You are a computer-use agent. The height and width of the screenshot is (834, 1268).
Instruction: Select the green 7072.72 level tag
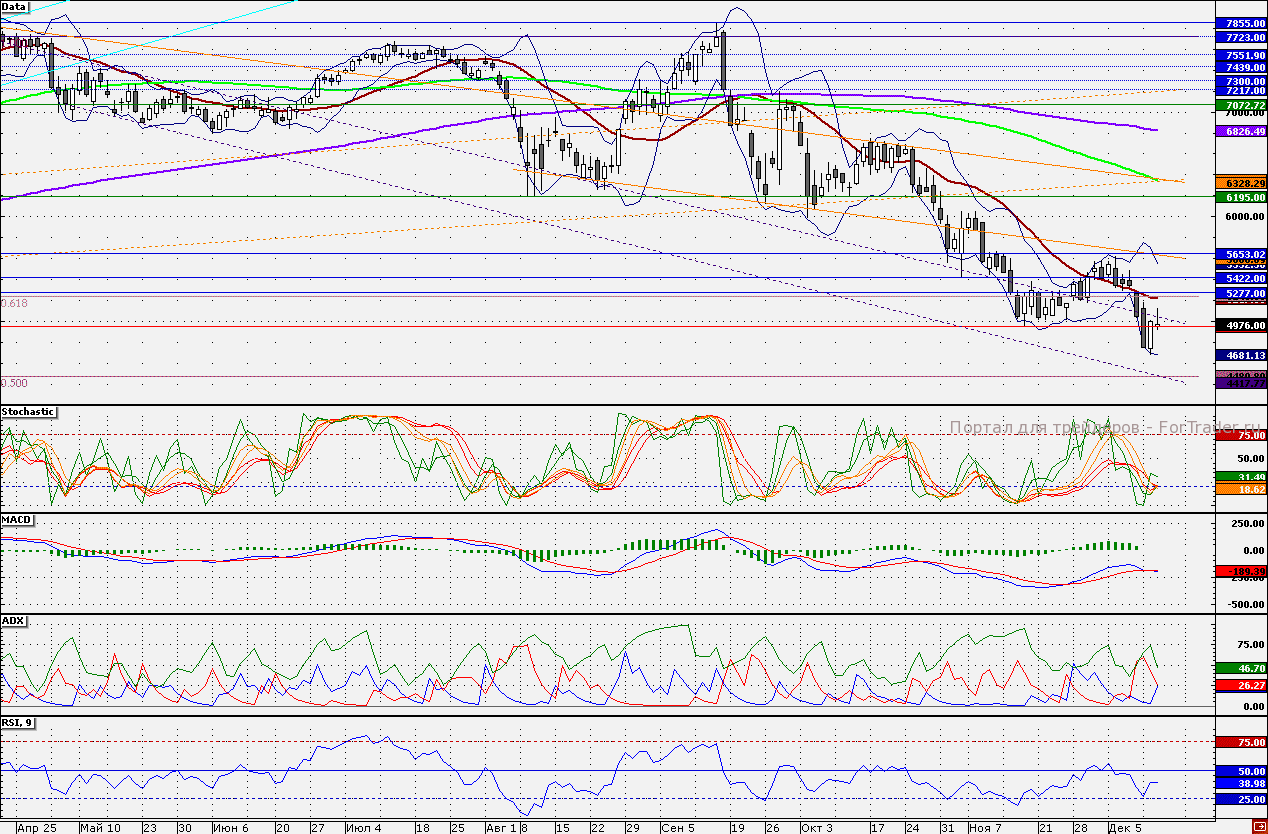pyautogui.click(x=1240, y=104)
